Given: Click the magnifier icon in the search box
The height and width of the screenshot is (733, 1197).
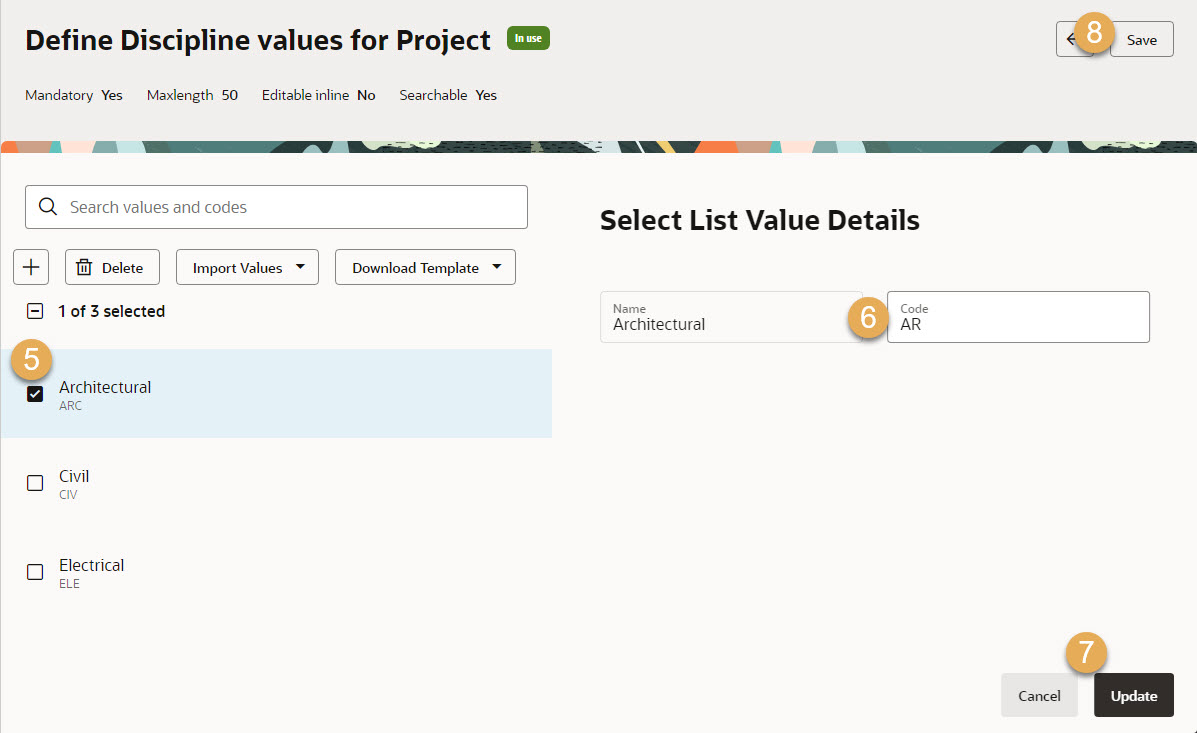Looking at the screenshot, I should click(x=47, y=207).
